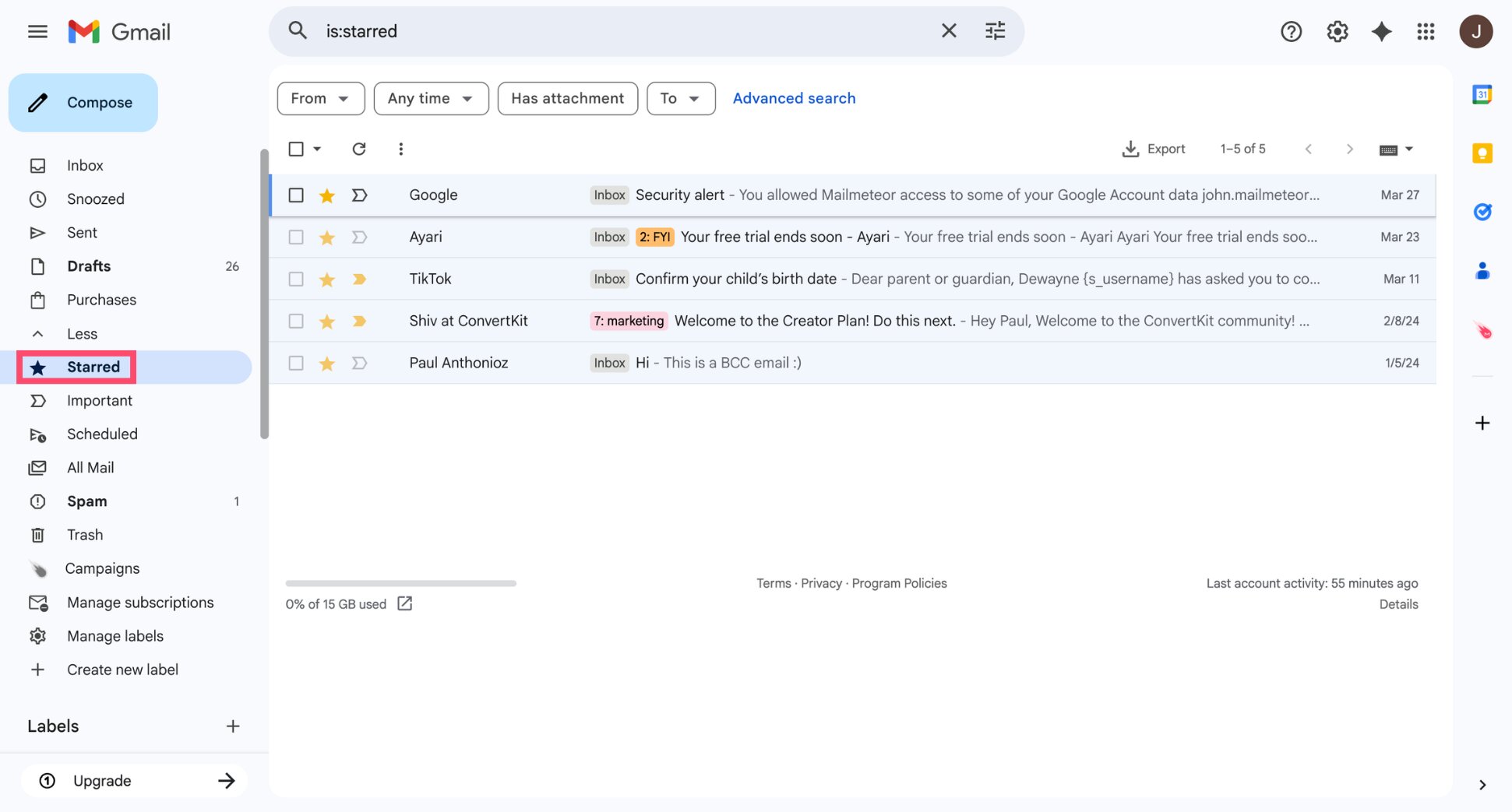Viewport: 1512px width, 812px height.
Task: Open Manage labels
Action: 115,637
